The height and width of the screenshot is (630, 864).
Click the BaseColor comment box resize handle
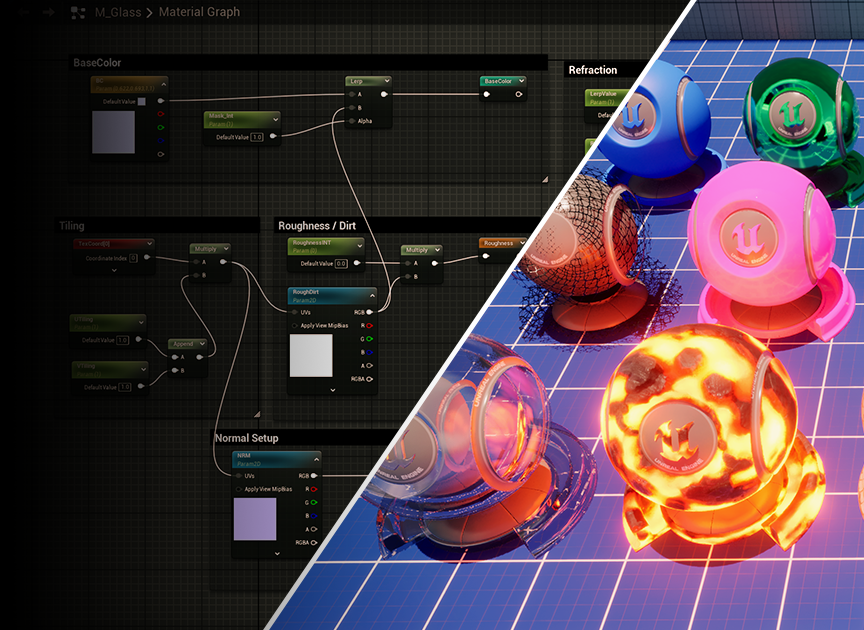pyautogui.click(x=544, y=179)
